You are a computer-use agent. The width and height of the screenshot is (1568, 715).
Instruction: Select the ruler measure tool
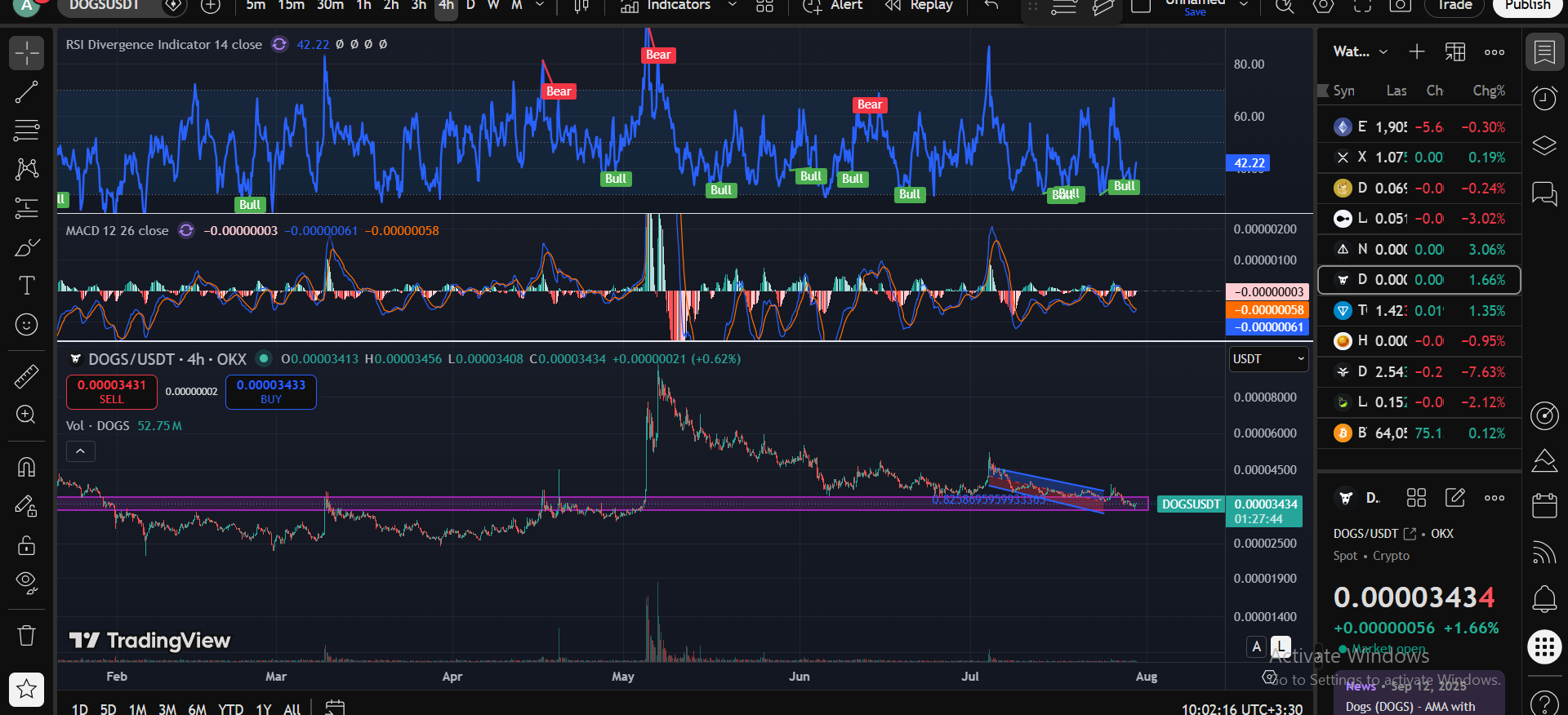click(27, 376)
